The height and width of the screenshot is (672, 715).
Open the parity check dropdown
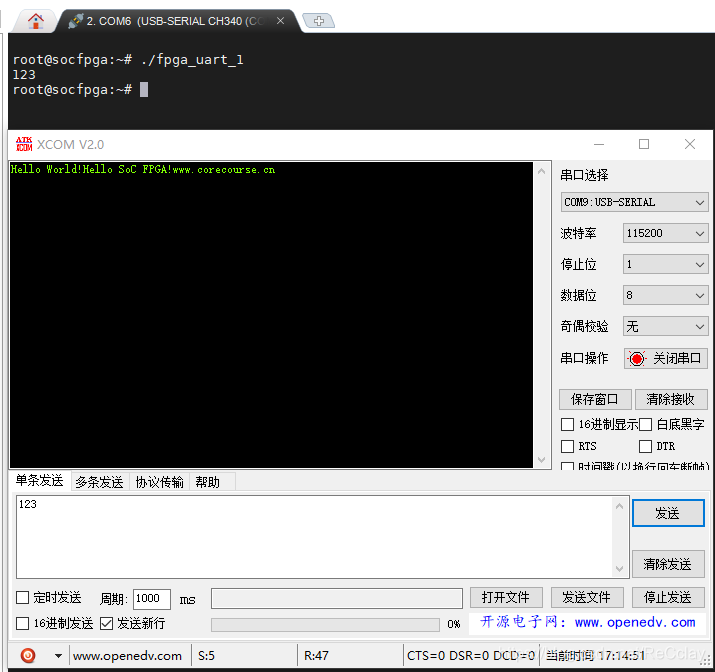665,326
